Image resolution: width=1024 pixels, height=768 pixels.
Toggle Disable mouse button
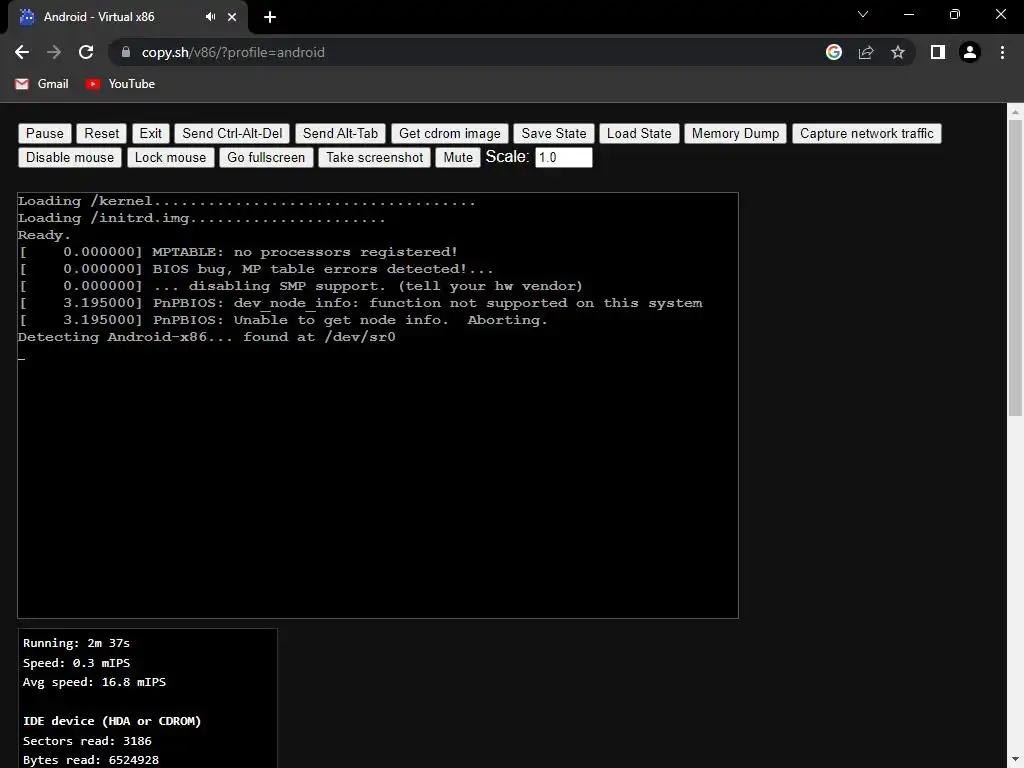(70, 157)
